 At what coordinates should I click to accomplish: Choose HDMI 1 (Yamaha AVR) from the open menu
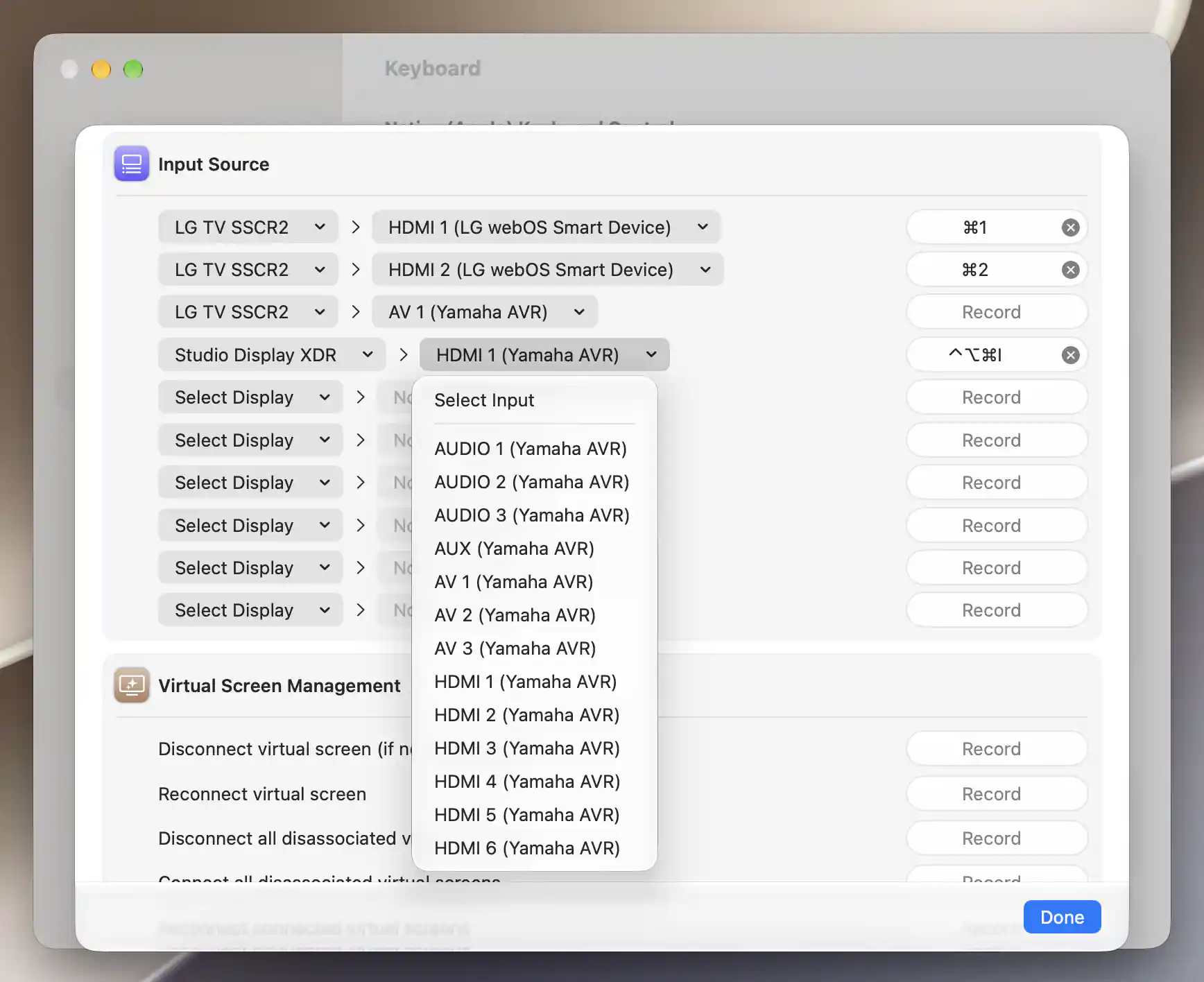(x=534, y=682)
